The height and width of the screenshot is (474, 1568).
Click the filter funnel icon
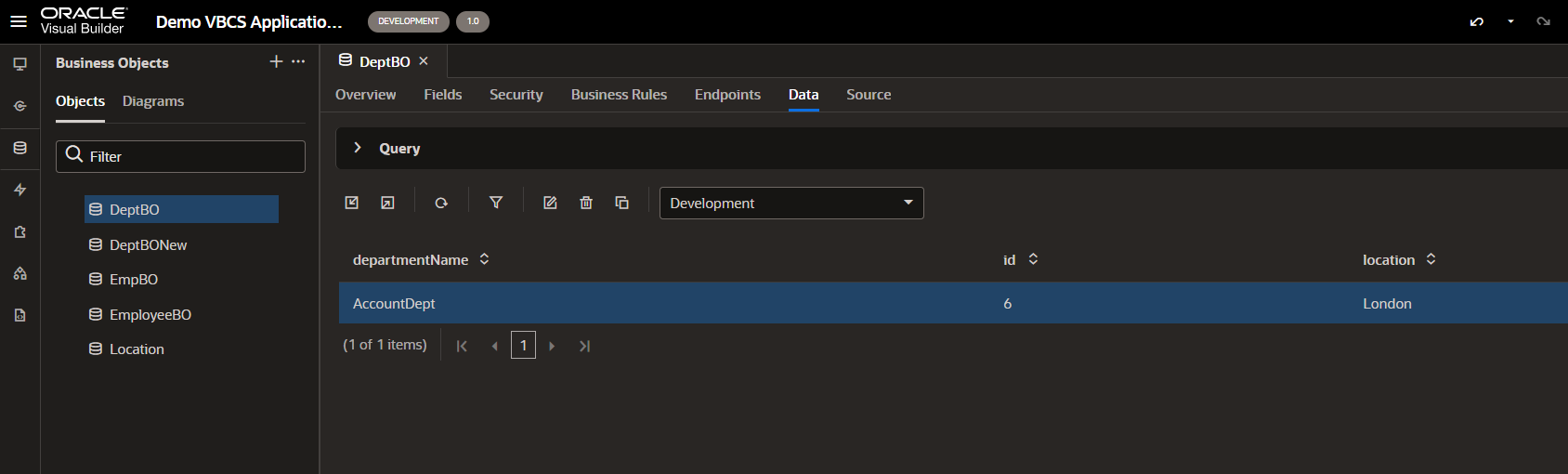pyautogui.click(x=496, y=203)
